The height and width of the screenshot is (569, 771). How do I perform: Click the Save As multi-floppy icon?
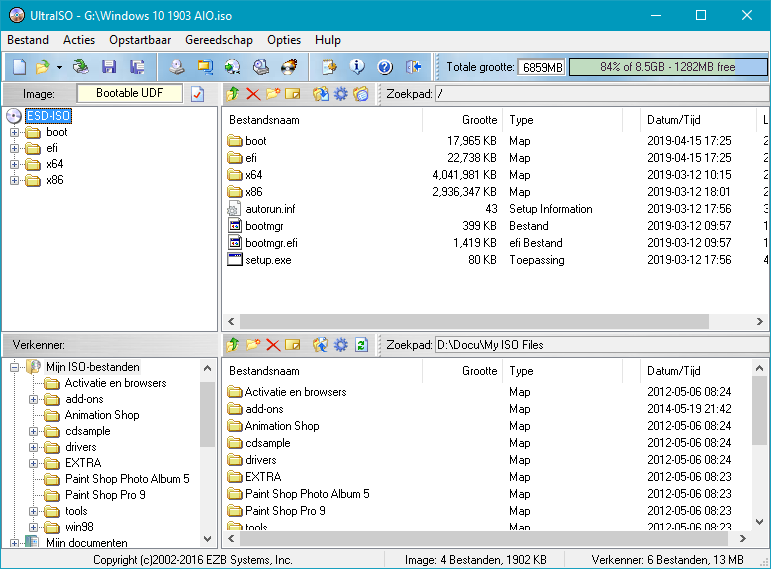137,67
